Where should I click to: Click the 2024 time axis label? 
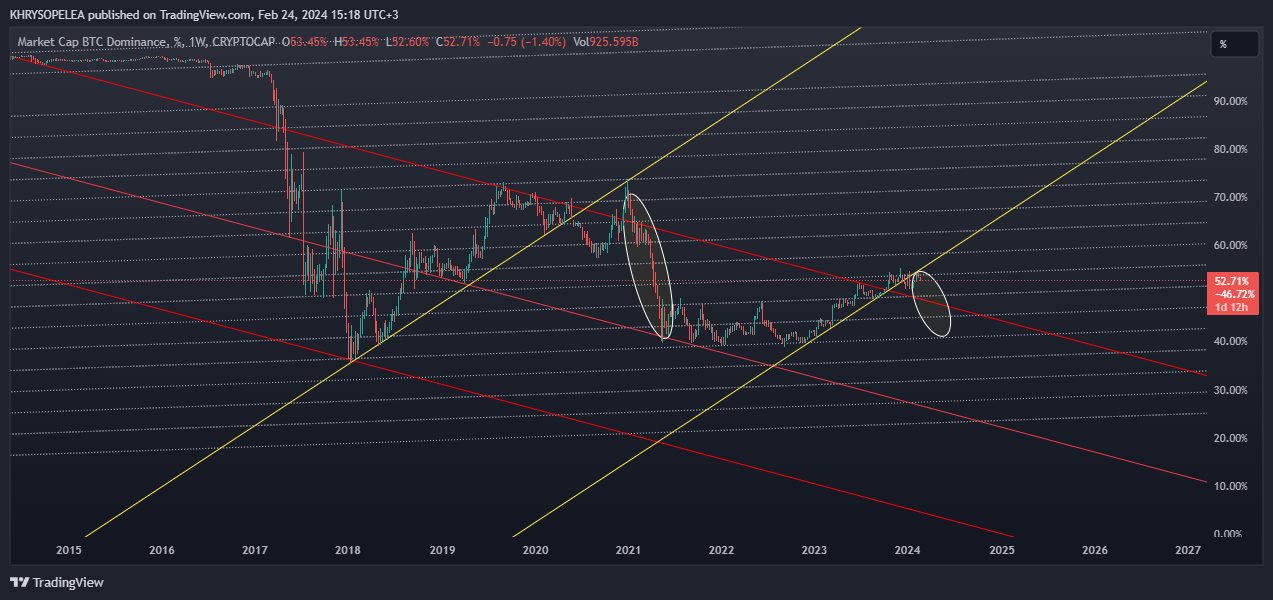[x=907, y=550]
